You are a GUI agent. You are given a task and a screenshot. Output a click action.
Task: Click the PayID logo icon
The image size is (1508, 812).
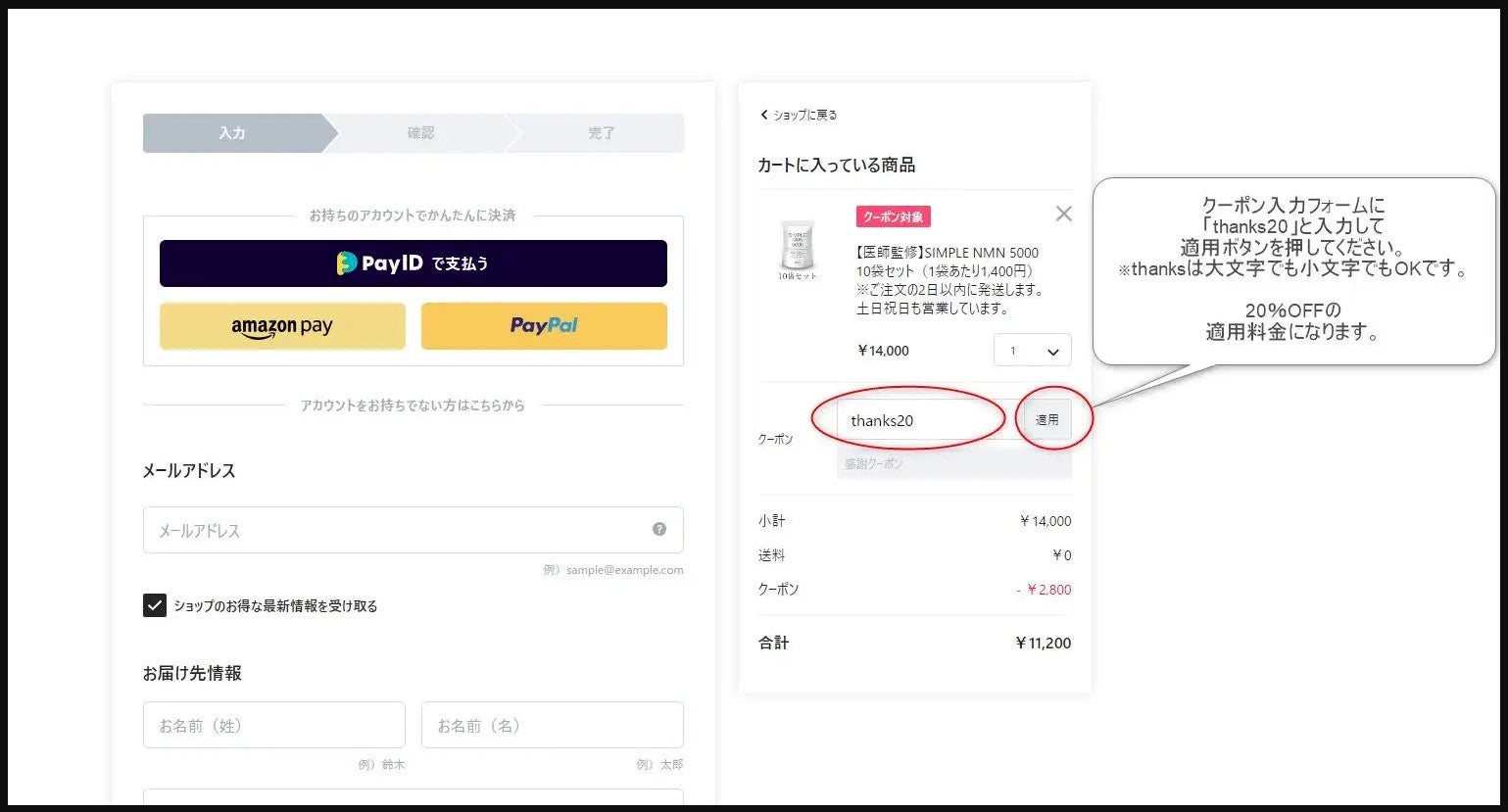(x=347, y=263)
